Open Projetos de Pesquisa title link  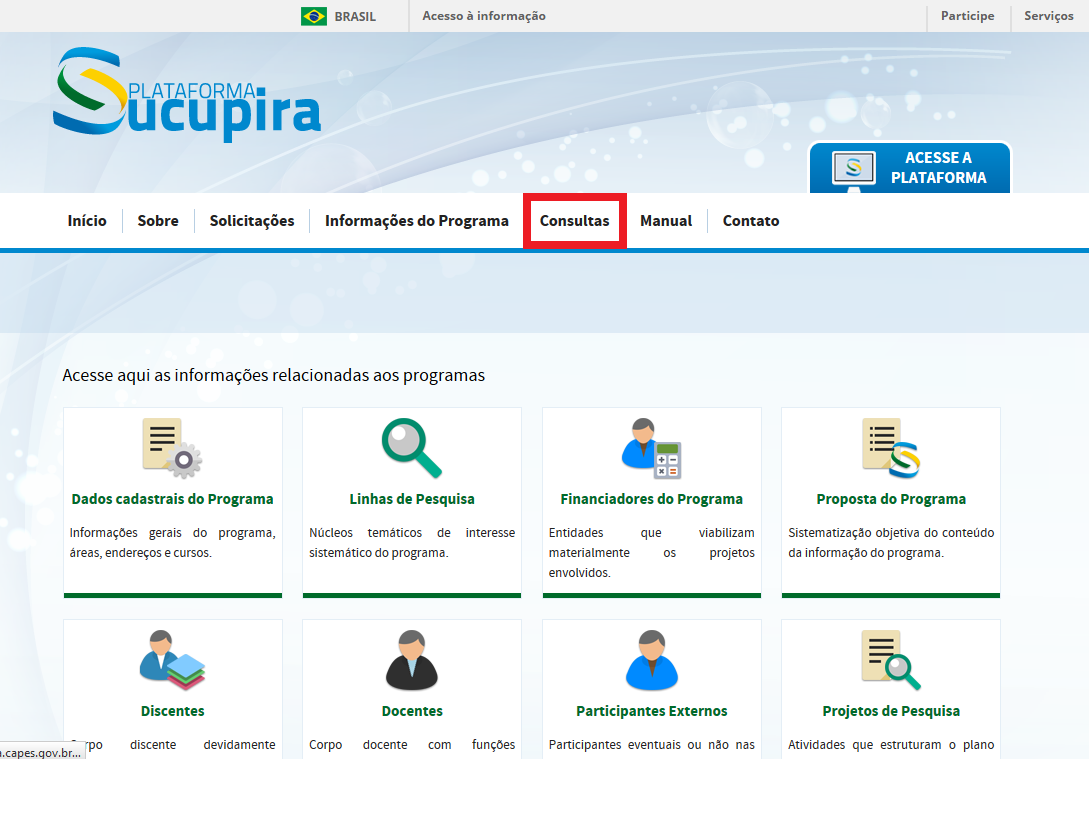[891, 711]
